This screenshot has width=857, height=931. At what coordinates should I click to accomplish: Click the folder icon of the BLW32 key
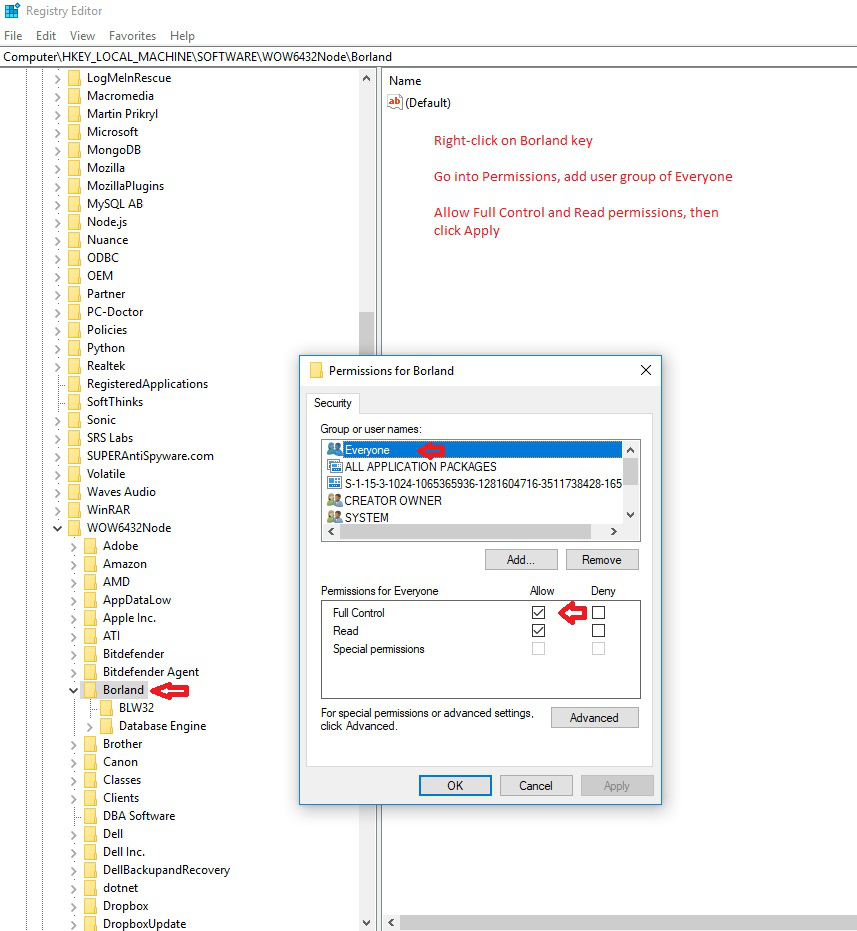pos(106,708)
